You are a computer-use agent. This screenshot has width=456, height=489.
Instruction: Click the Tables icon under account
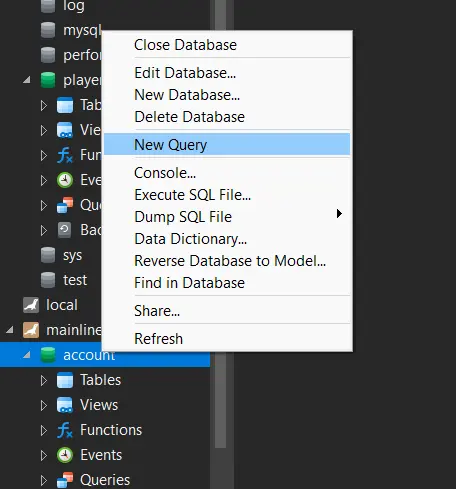(65, 380)
